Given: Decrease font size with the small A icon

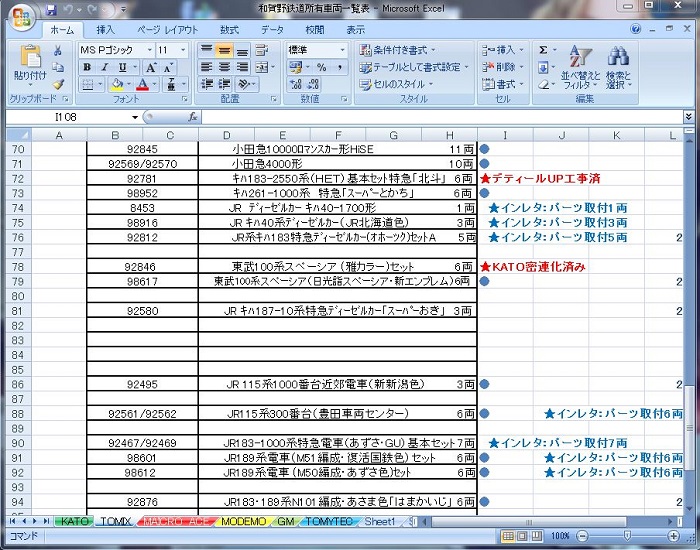Looking at the screenshot, I should tap(168, 67).
